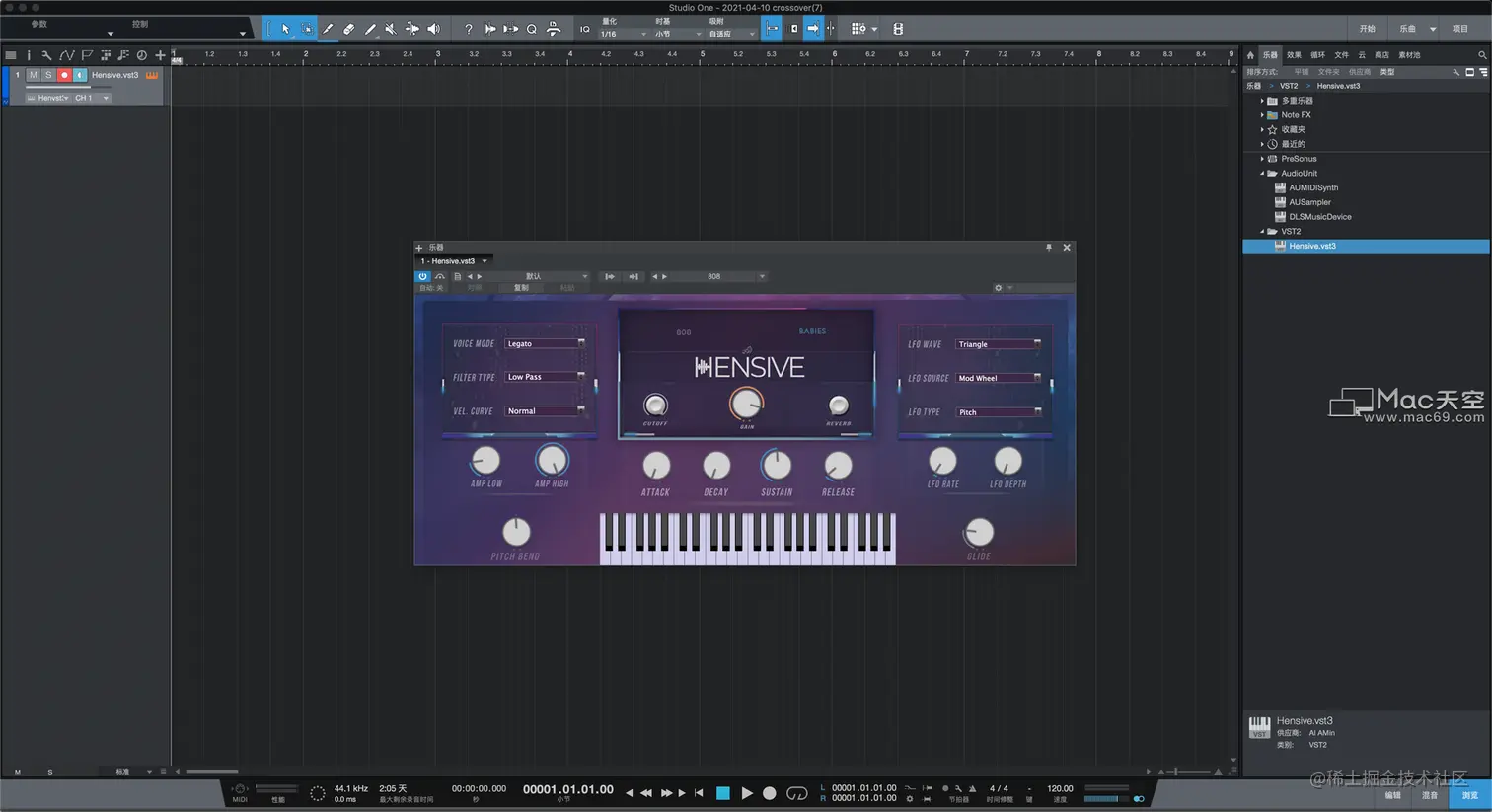Switch to the 效果 browser tab
Screen dimensions: 1492x812
click(x=1294, y=55)
